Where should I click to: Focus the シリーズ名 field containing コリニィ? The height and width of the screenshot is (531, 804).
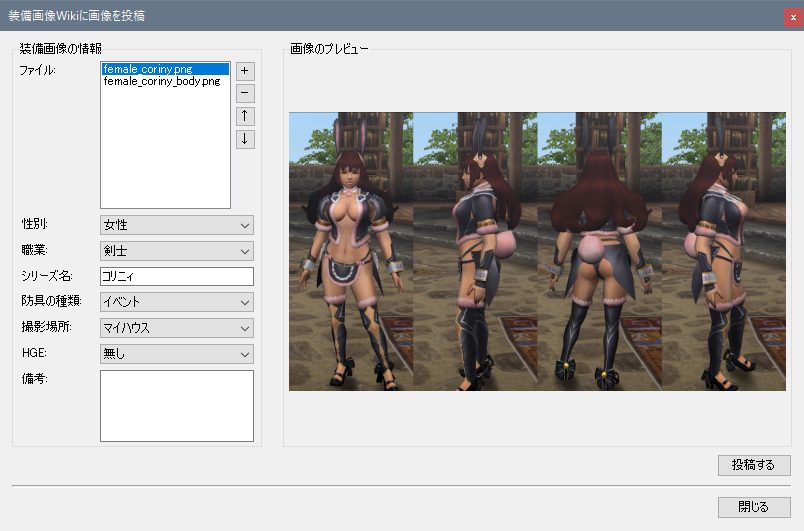tap(176, 276)
